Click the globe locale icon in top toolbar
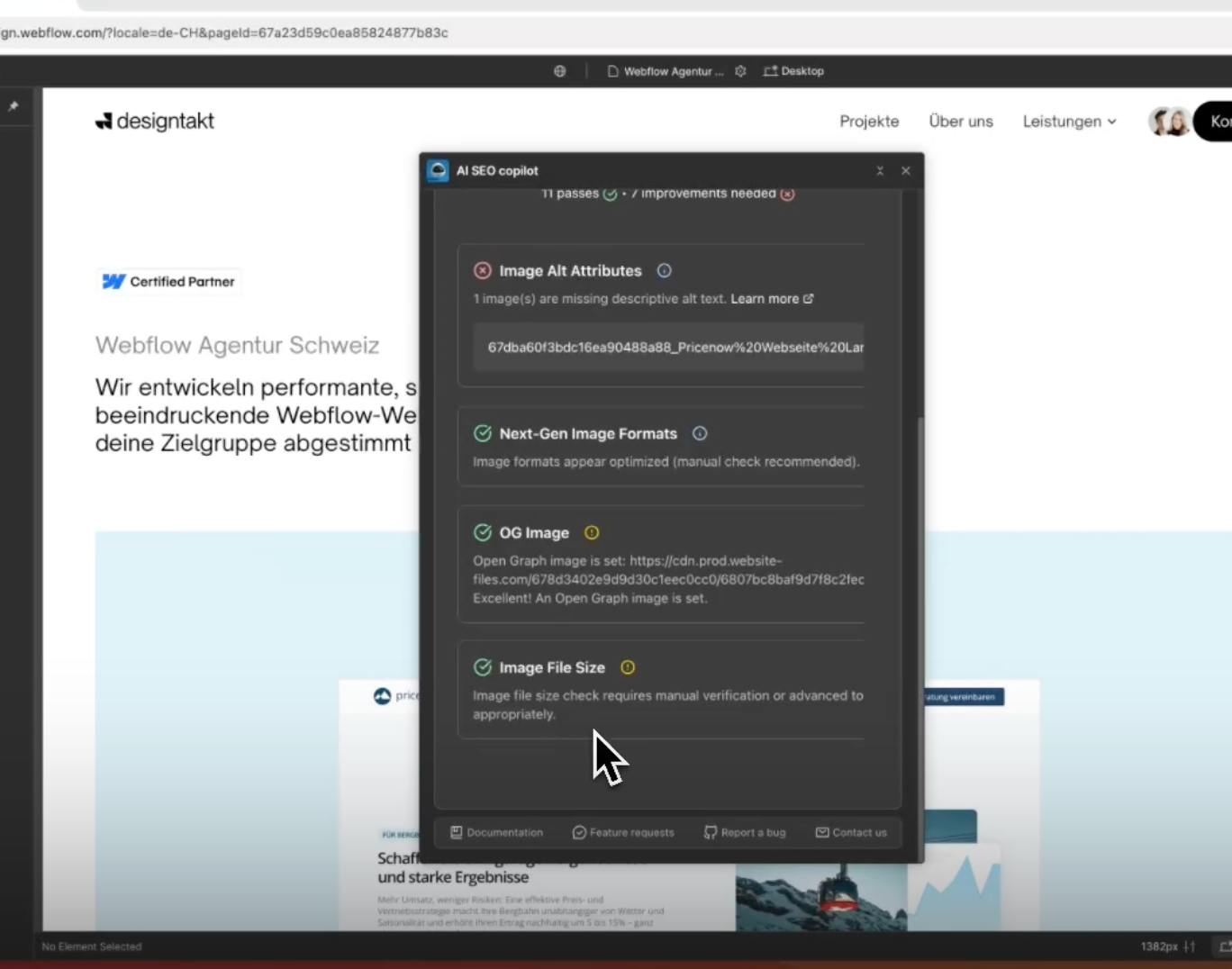This screenshot has width=1232, height=969. pyautogui.click(x=560, y=71)
